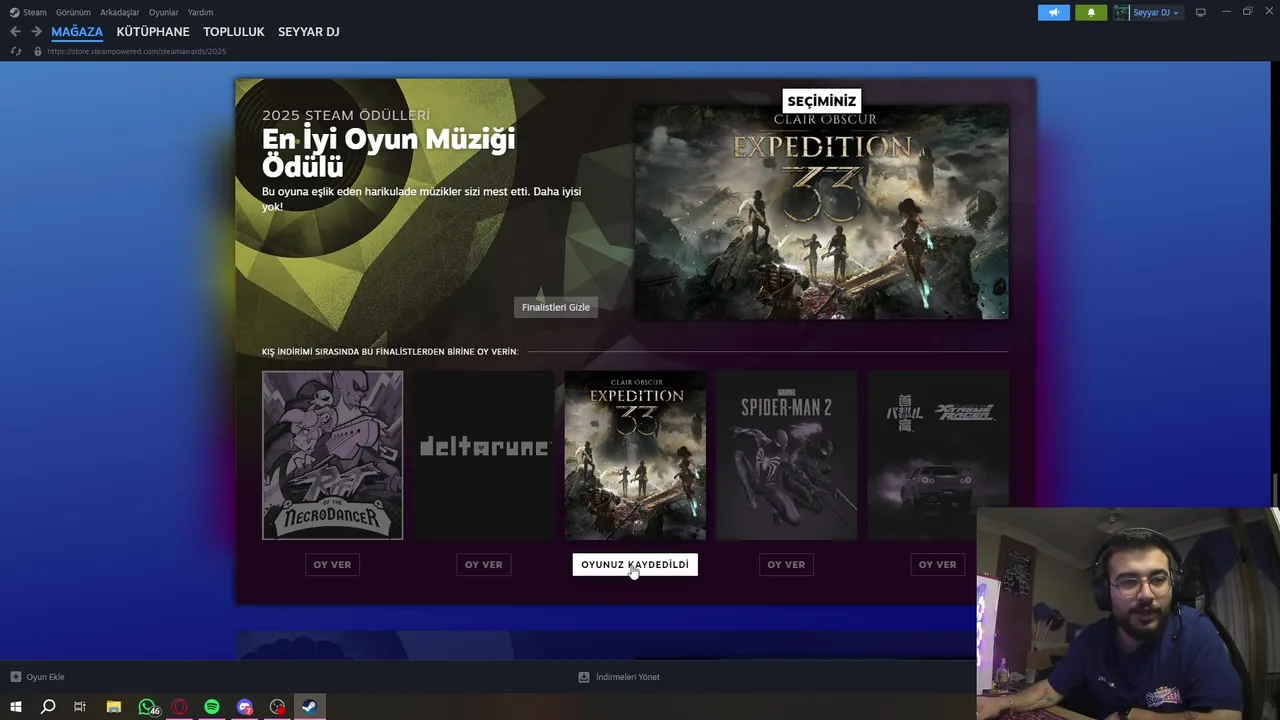
Task: Open the İndirmeleri Yönet link
Action: tap(628, 677)
